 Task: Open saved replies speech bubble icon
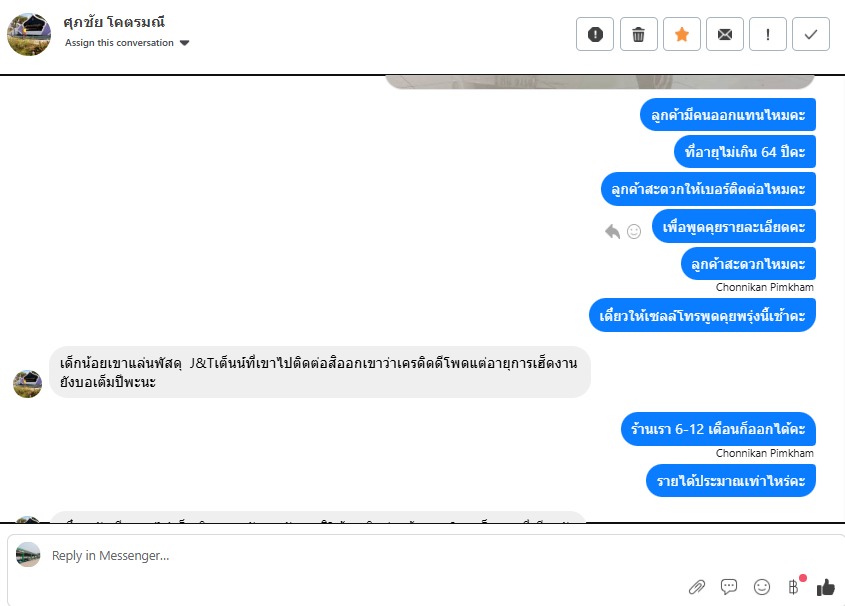[729, 587]
